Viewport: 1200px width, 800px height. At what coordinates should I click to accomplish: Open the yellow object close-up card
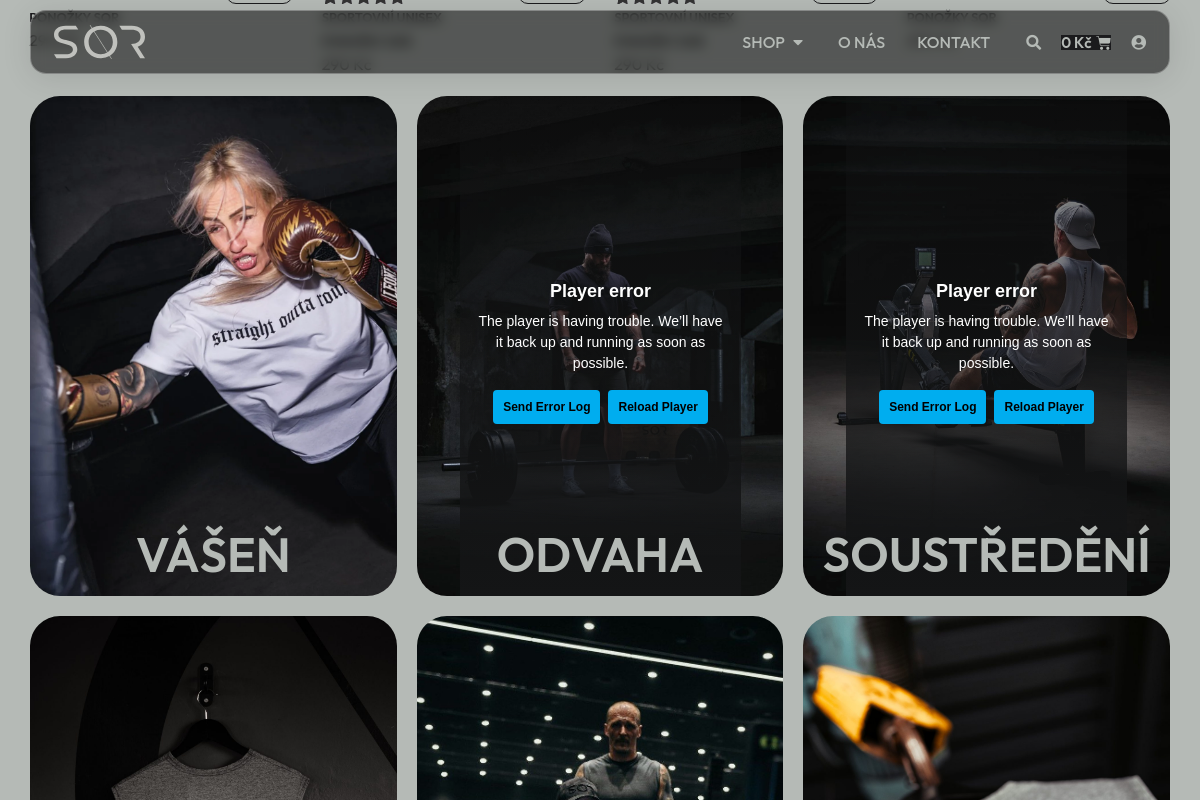pyautogui.click(x=986, y=708)
